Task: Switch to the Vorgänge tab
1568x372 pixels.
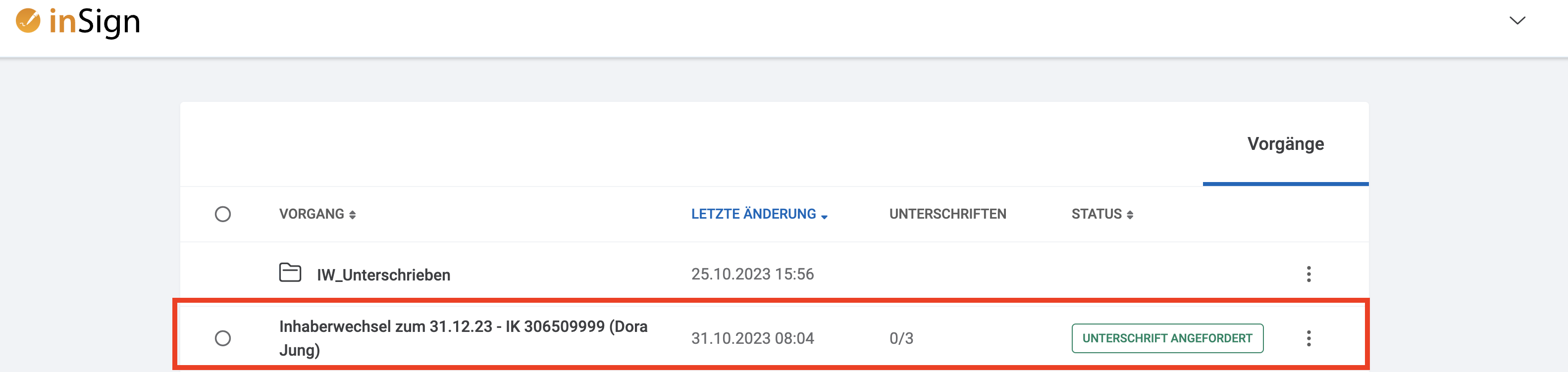Action: (x=1286, y=144)
